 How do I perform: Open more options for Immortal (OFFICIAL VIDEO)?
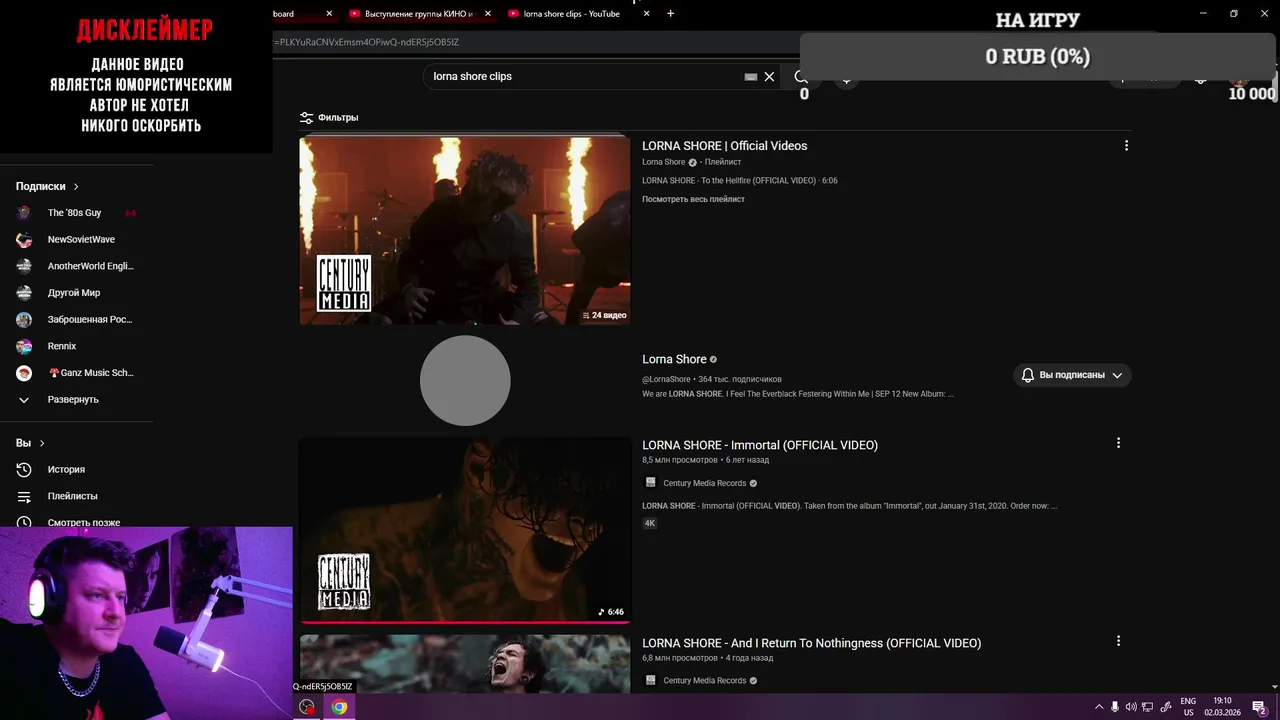pyautogui.click(x=1118, y=443)
